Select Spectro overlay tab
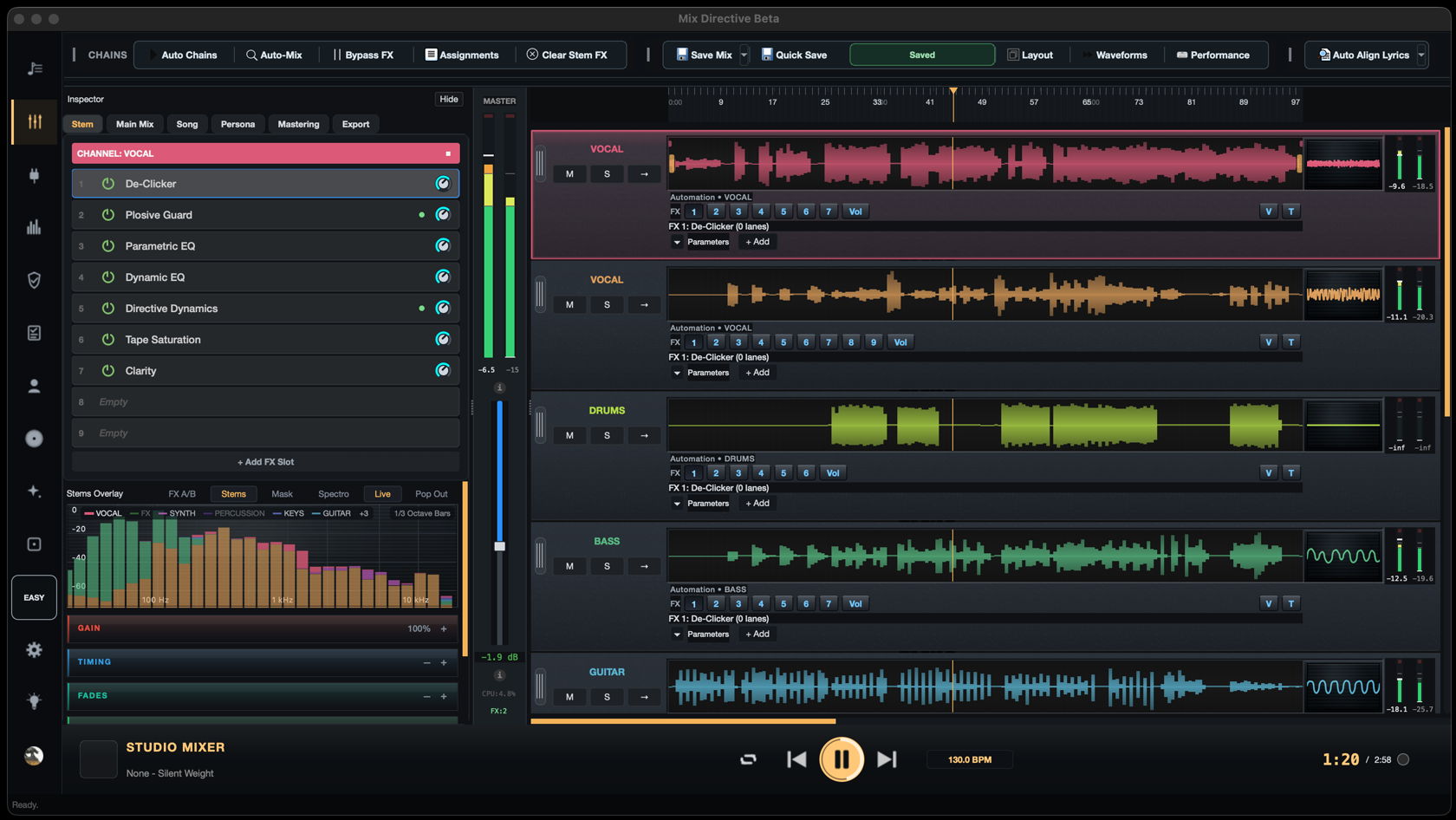Screen dimensions: 1456x820 334,494
